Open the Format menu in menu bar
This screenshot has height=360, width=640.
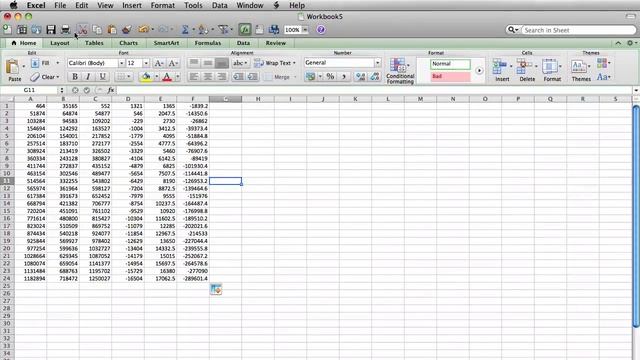pyautogui.click(x=162, y=5)
